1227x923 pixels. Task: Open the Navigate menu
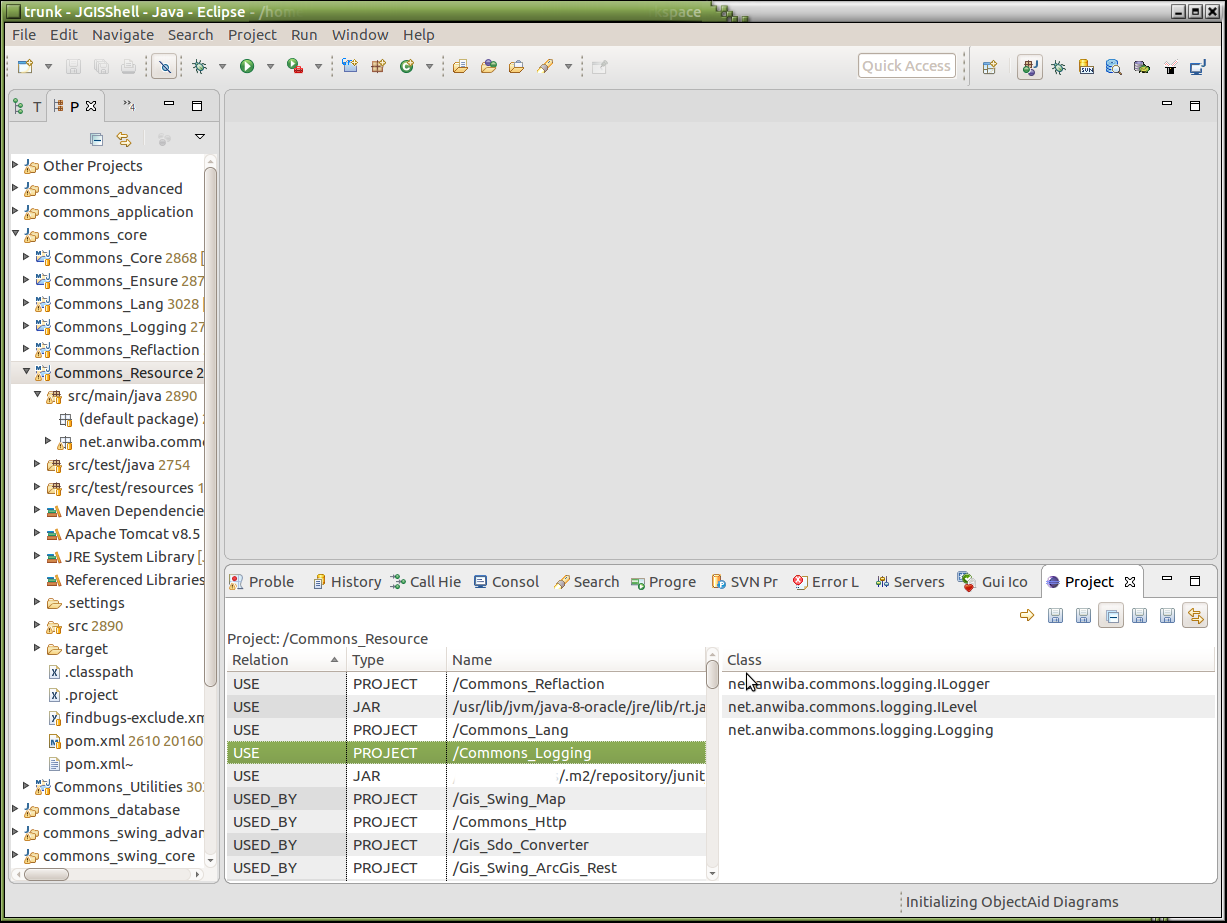pyautogui.click(x=123, y=34)
